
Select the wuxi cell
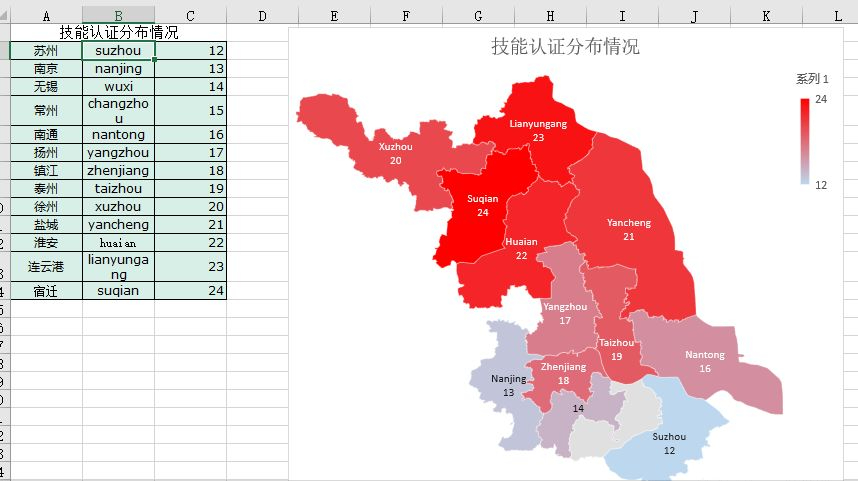click(118, 86)
